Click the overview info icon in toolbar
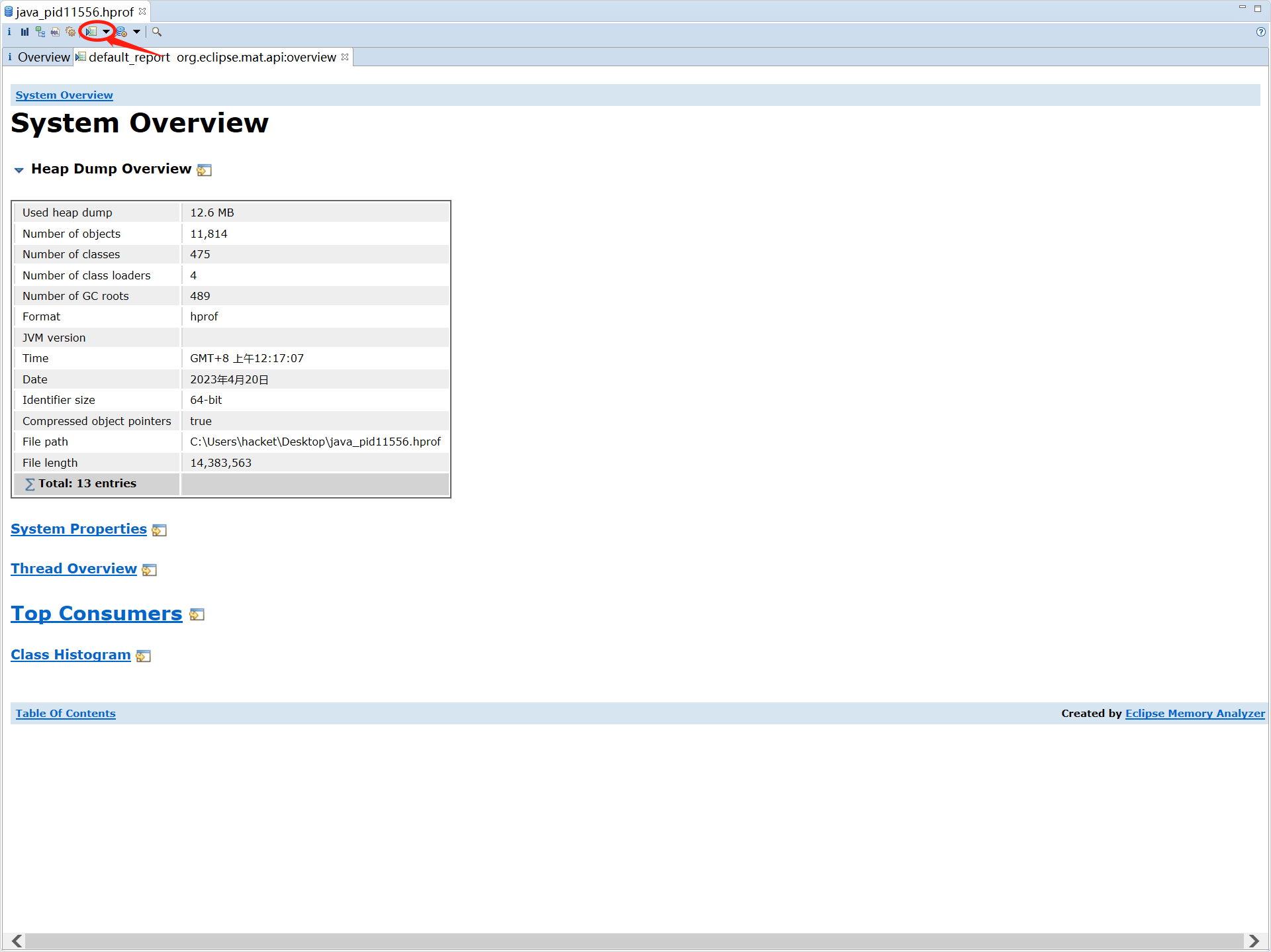Image resolution: width=1271 pixels, height=952 pixels. pyautogui.click(x=9, y=32)
